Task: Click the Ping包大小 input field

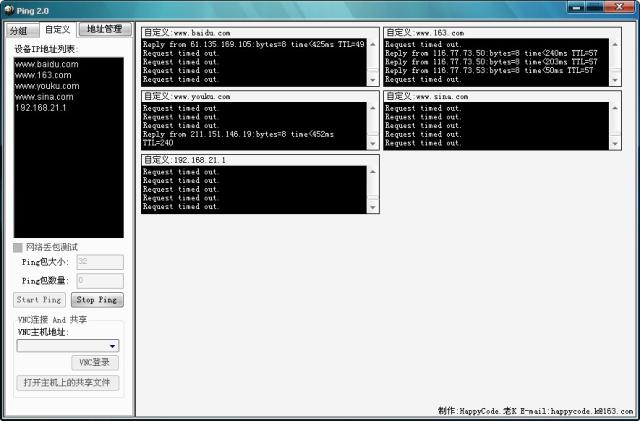Action: coord(100,262)
